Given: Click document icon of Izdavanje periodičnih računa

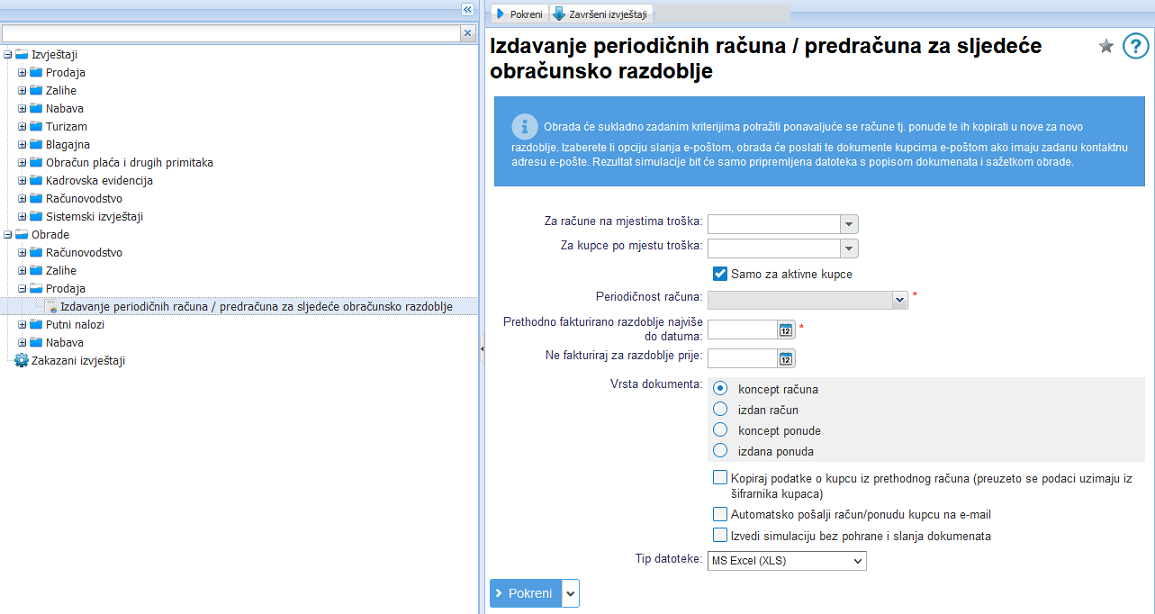Looking at the screenshot, I should pos(51,306).
